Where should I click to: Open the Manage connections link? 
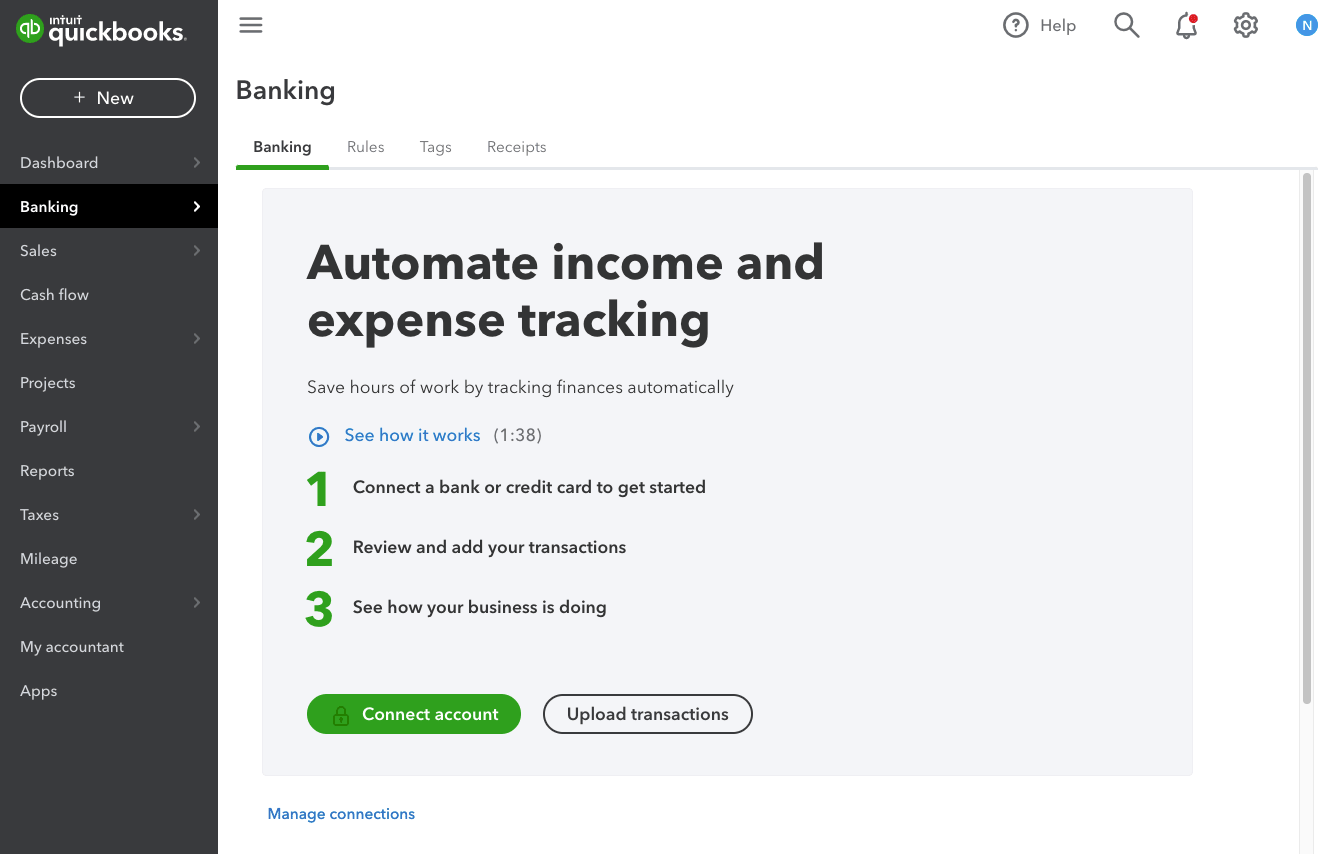point(341,814)
